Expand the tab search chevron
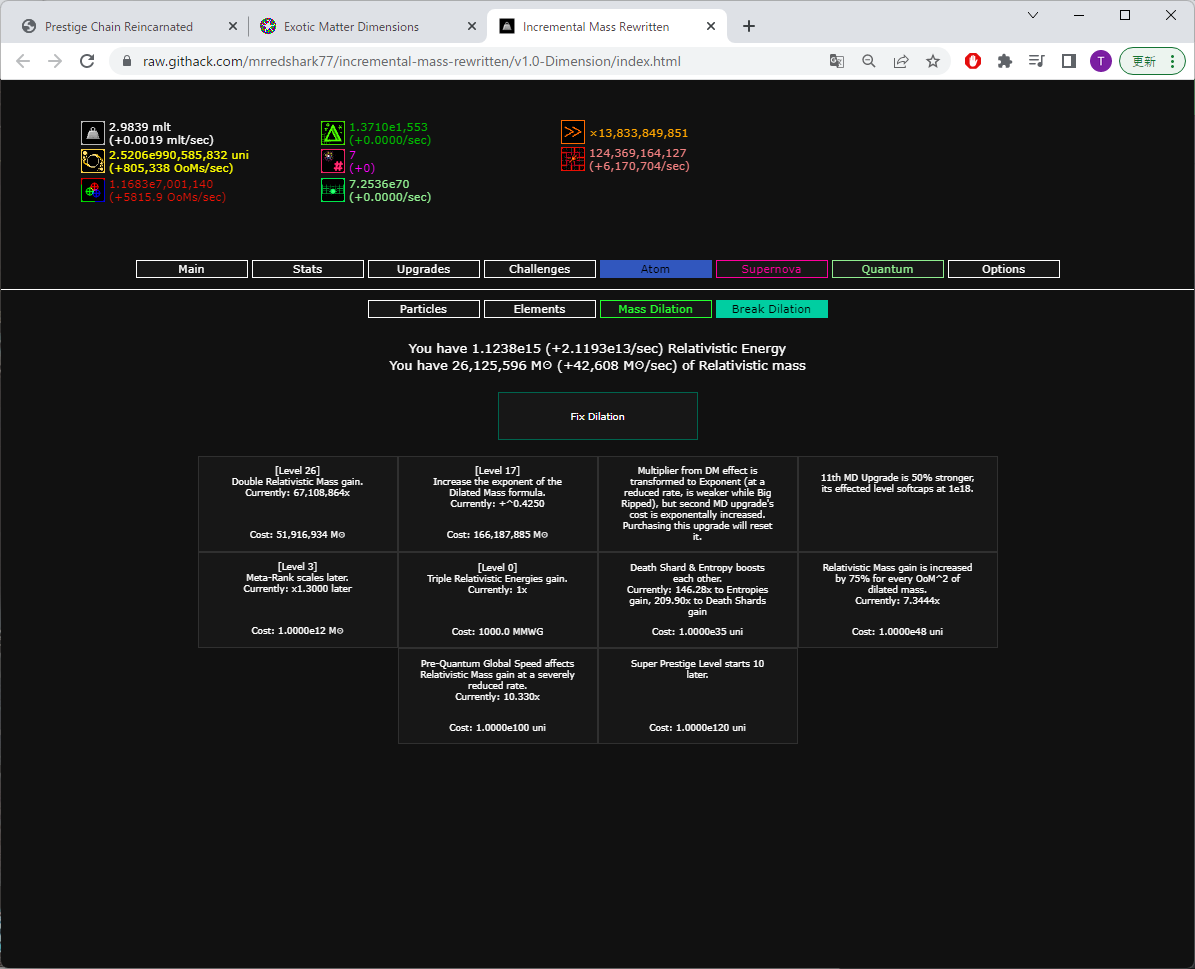Viewport: 1195px width, 969px height. (1033, 15)
